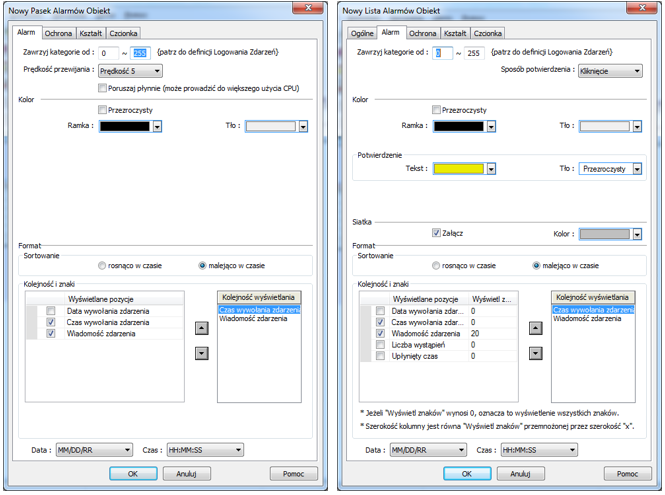Open Sposób potwierdzenia dropdown
Screen dimensions: 665x495
[x=610, y=71]
